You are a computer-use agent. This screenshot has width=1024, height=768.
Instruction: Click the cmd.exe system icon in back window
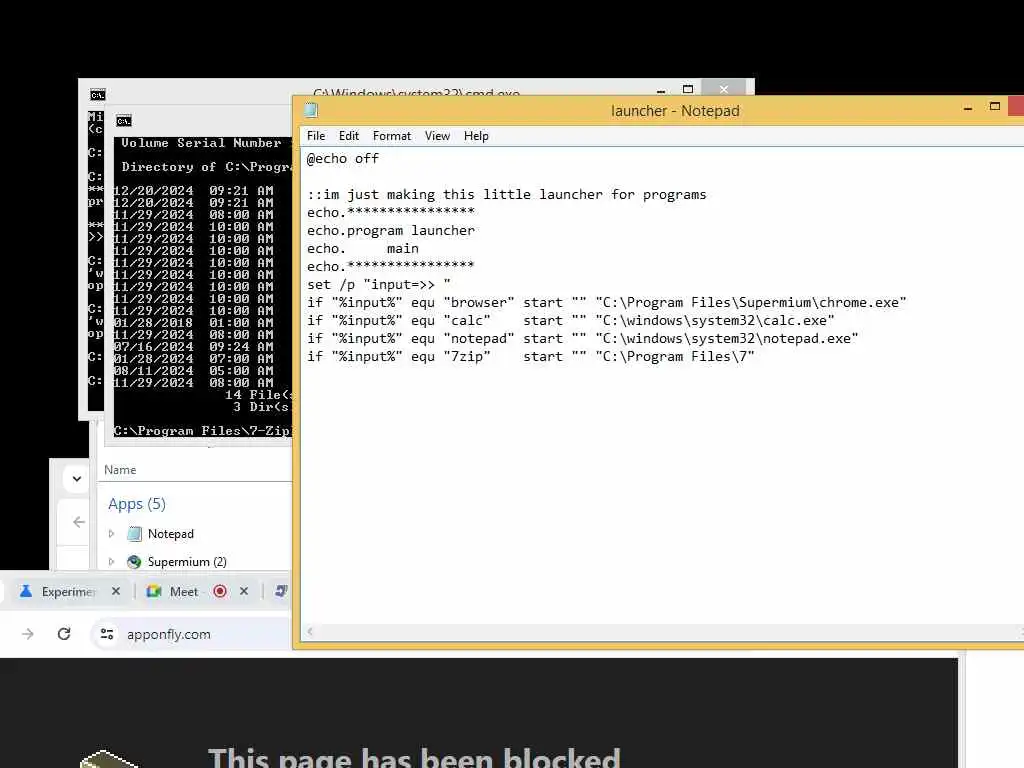pyautogui.click(x=98, y=95)
